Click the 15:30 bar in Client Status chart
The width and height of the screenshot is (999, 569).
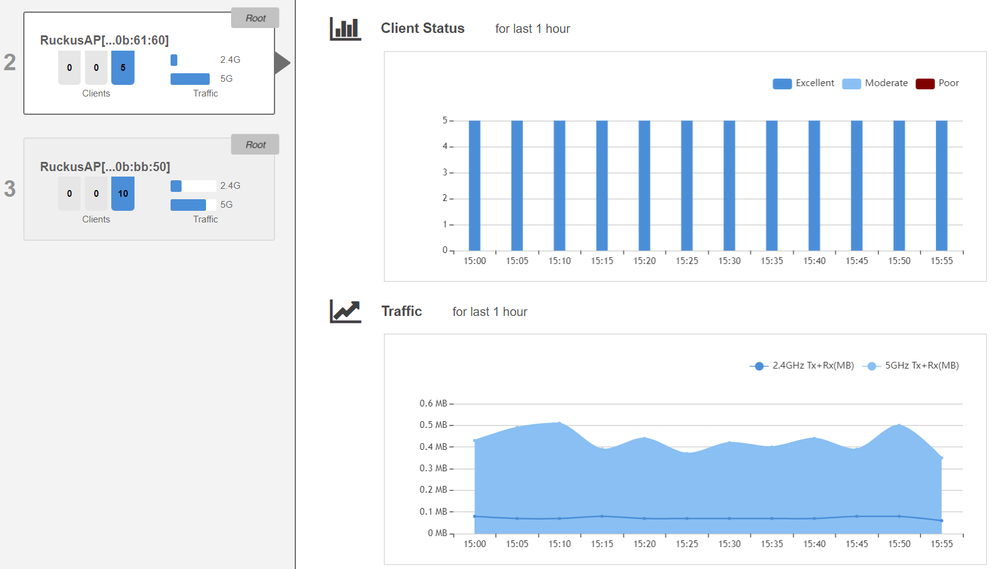[x=729, y=185]
